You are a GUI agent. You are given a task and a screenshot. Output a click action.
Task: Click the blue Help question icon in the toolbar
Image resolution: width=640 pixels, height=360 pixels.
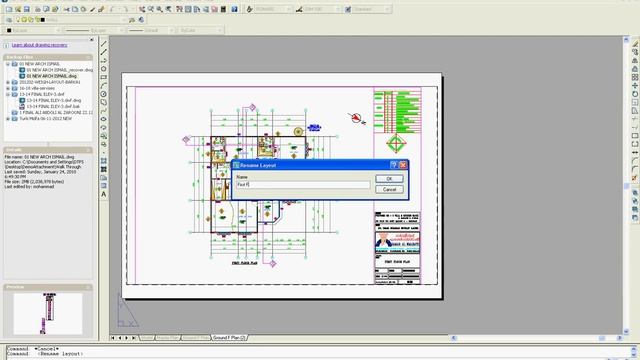[234, 9]
